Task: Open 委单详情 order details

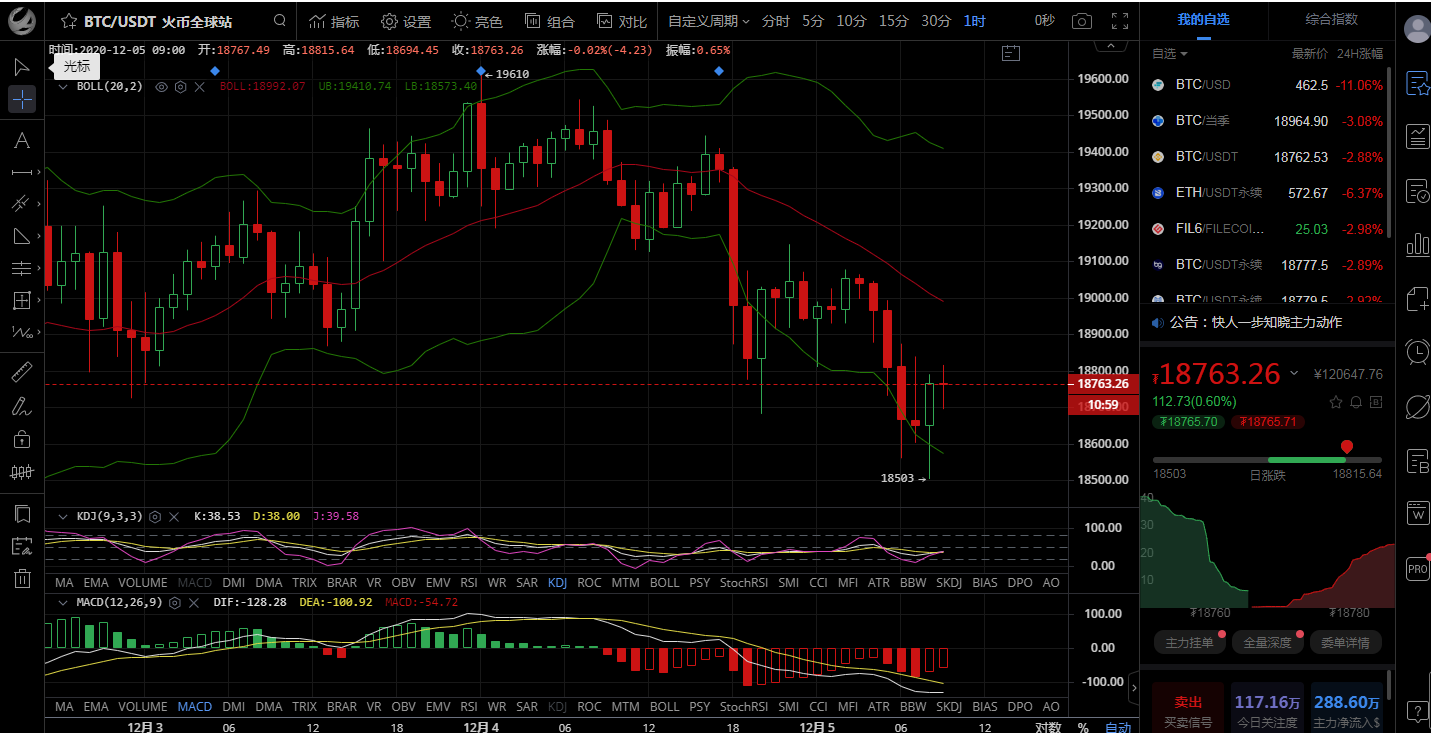Action: coord(1346,643)
